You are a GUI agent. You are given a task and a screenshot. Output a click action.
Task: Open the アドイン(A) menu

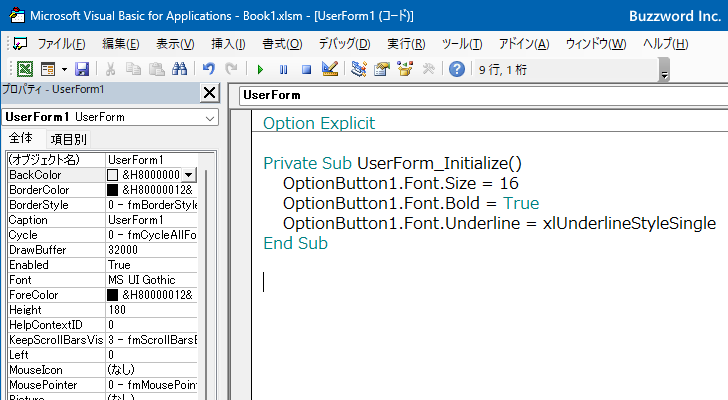click(x=524, y=44)
